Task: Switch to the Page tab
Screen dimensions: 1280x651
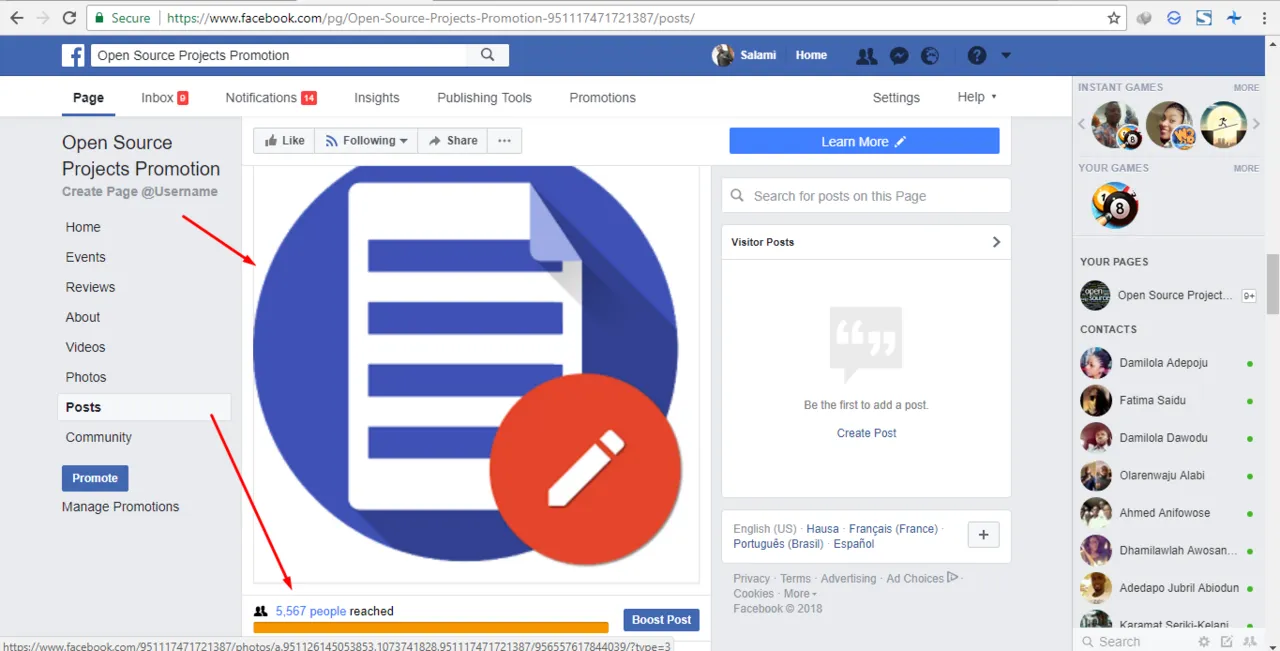Action: (x=88, y=98)
